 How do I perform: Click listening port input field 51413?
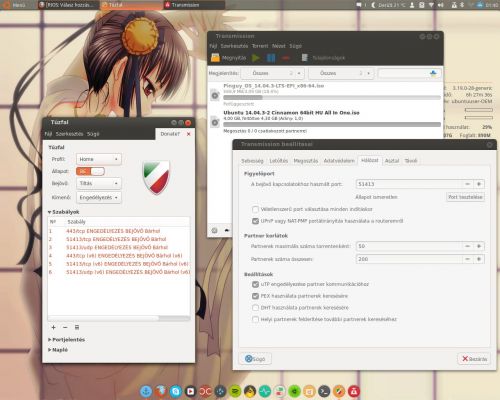click(409, 184)
